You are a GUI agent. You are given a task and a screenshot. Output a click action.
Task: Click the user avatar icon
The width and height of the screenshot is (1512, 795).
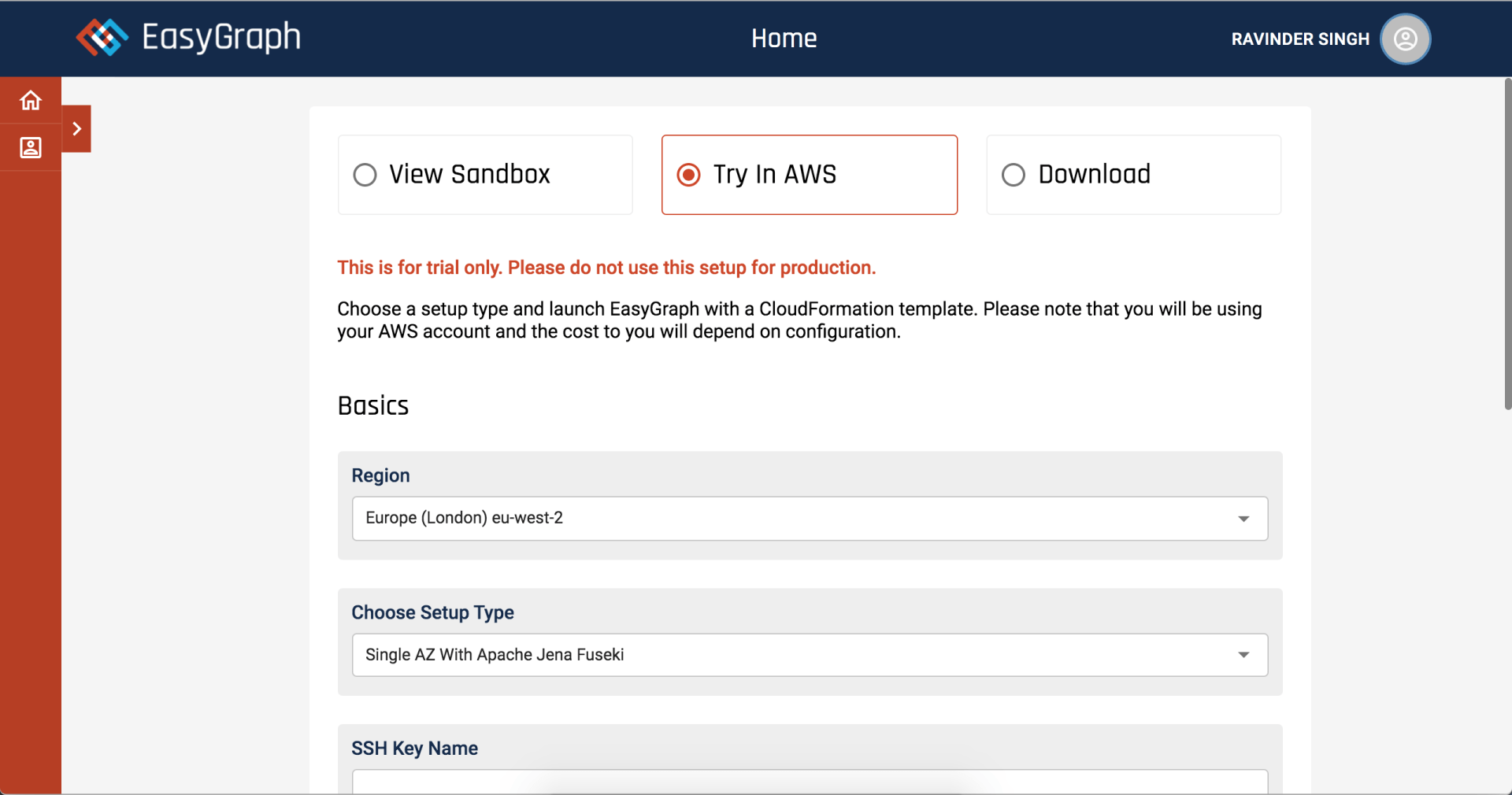[x=1405, y=39]
